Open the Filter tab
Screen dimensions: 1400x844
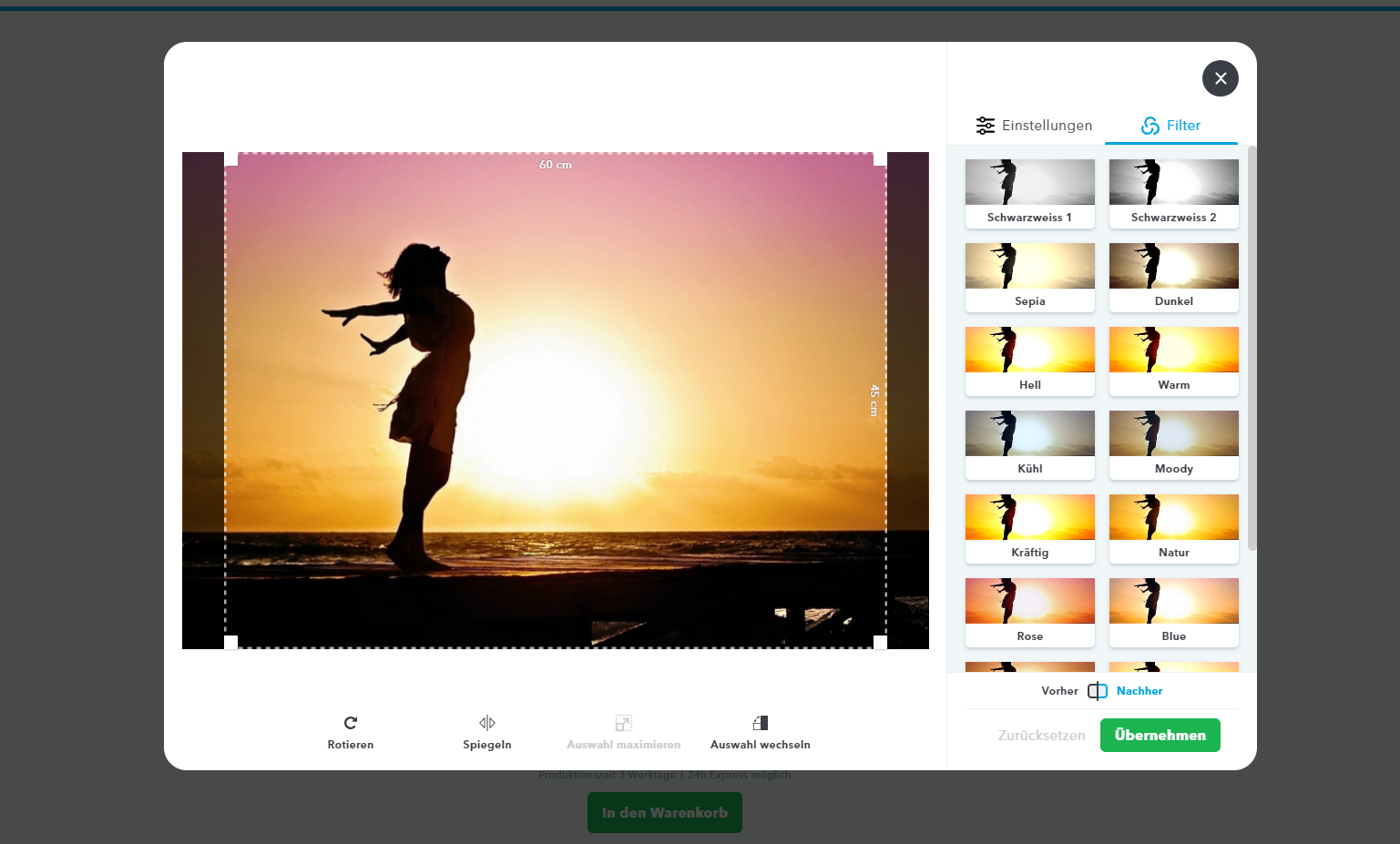click(1171, 126)
